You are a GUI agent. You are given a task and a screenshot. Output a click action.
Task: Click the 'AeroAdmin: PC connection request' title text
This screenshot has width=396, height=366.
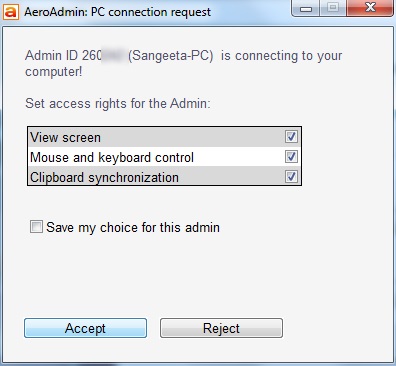(x=117, y=12)
